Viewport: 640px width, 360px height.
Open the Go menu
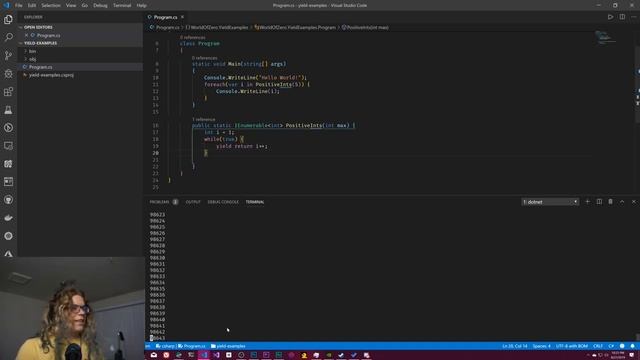point(84,5)
